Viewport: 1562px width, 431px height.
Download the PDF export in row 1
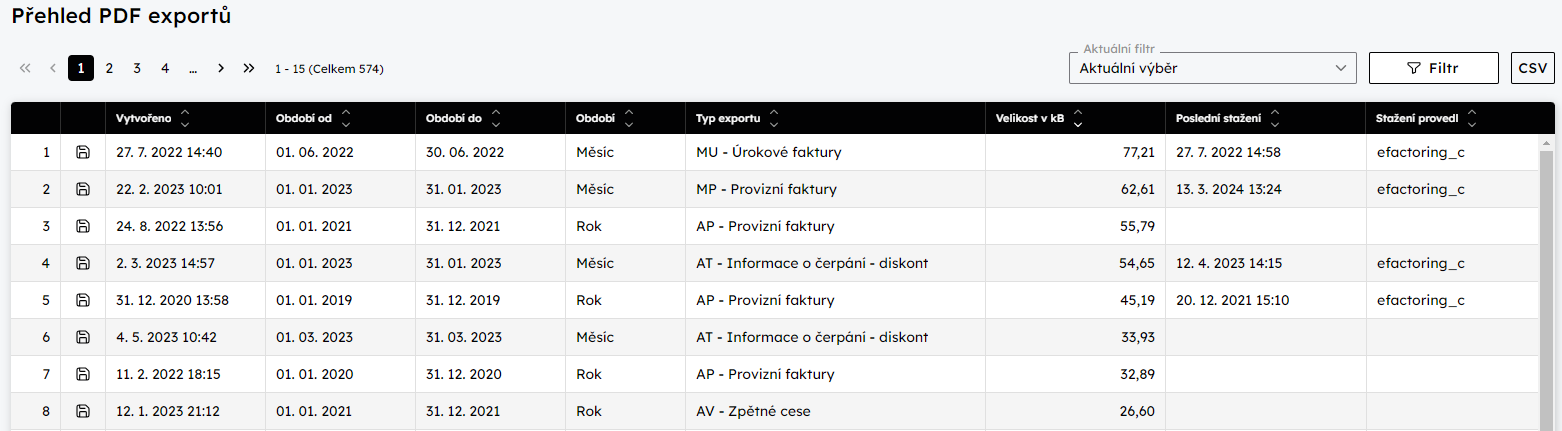(83, 152)
